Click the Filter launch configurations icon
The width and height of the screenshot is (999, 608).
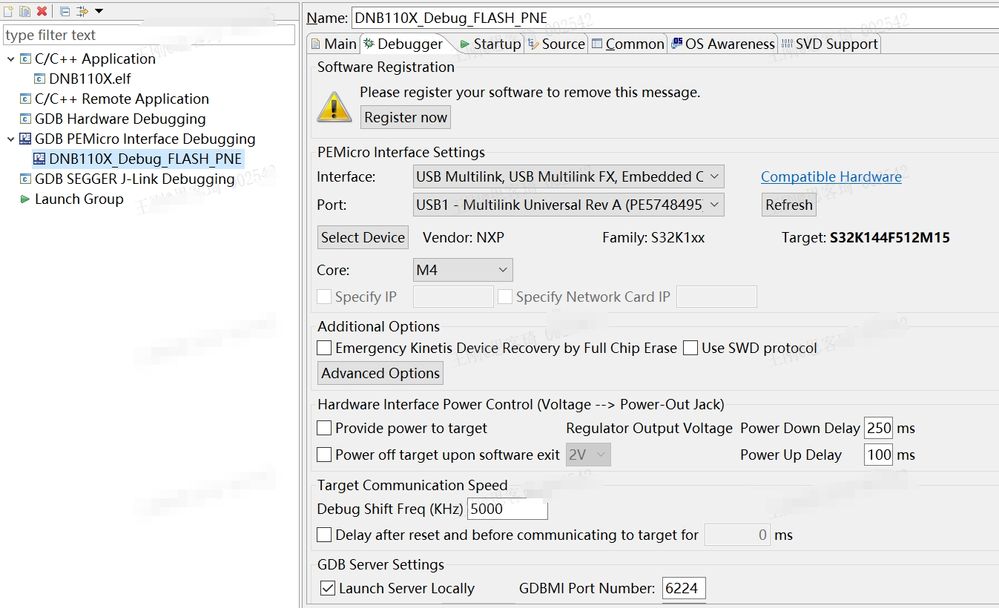82,11
